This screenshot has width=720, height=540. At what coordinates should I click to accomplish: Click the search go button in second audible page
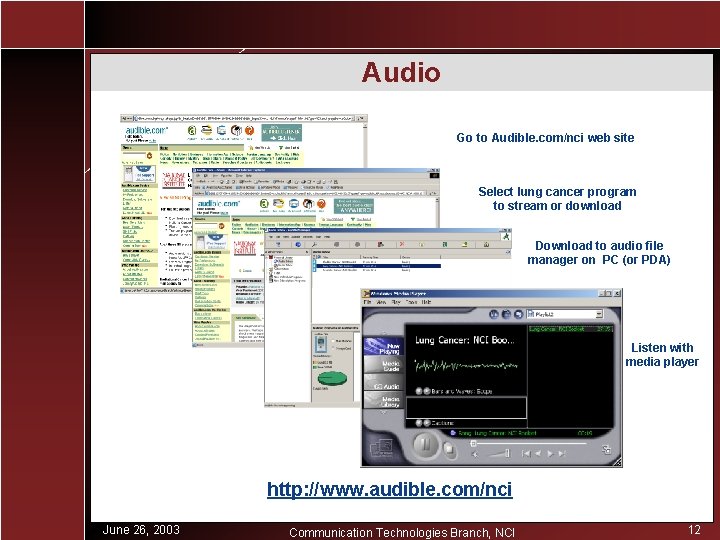point(221,226)
